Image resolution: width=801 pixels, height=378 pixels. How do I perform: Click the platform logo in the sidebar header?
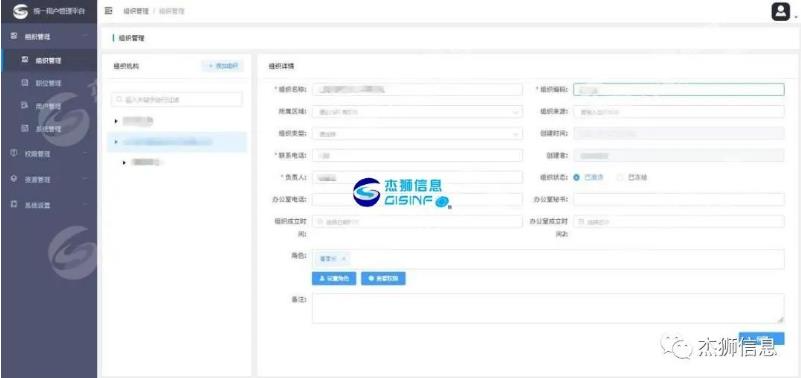pyautogui.click(x=21, y=11)
